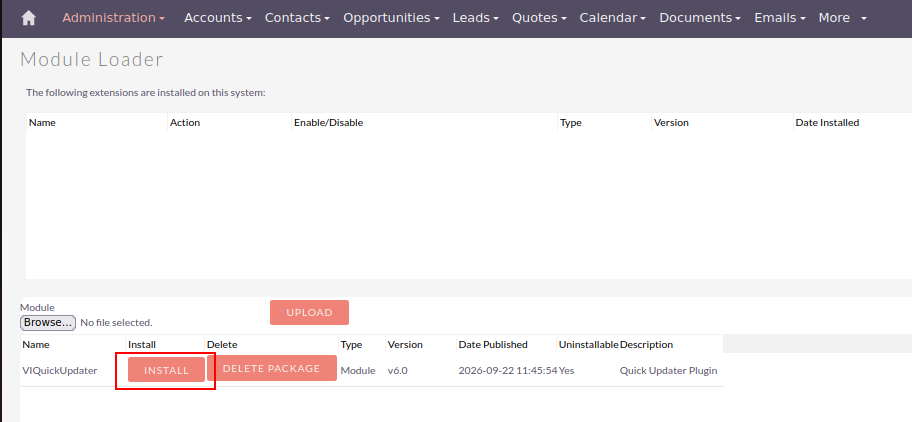Image resolution: width=912 pixels, height=422 pixels.
Task: Click the v6.0 version value
Action: (398, 370)
